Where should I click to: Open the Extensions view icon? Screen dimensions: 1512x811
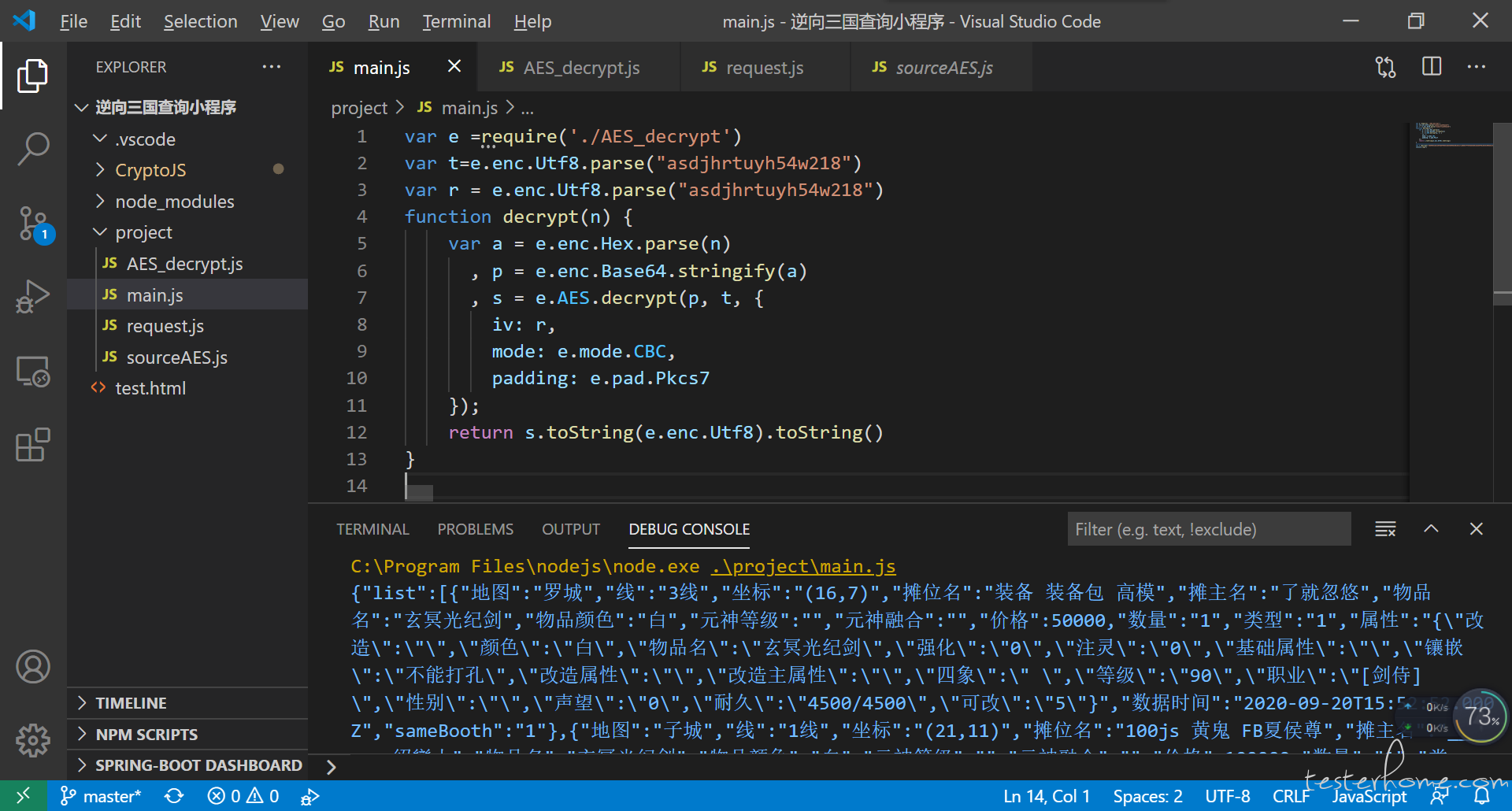pos(32,445)
